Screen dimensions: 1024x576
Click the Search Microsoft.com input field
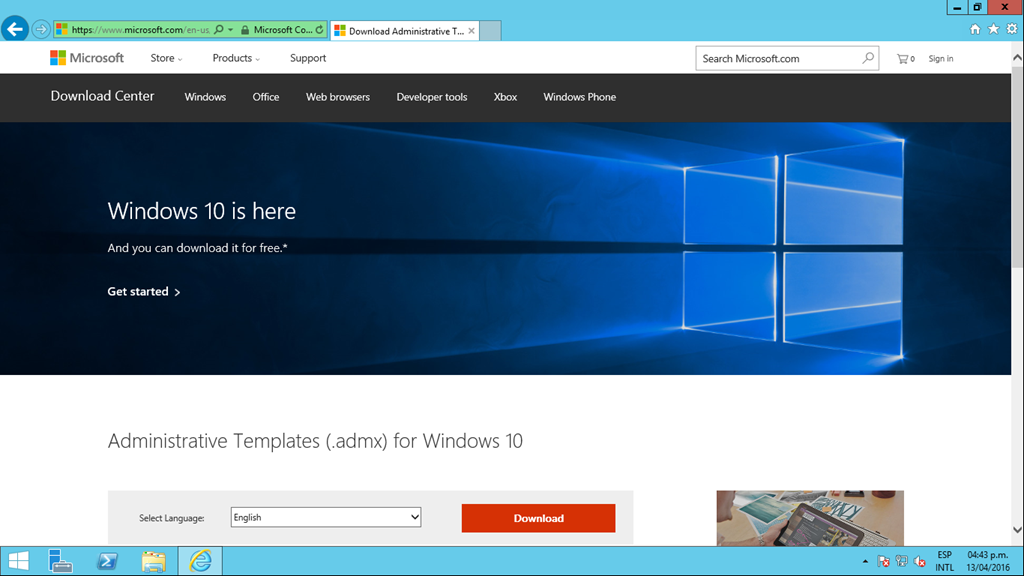(778, 58)
